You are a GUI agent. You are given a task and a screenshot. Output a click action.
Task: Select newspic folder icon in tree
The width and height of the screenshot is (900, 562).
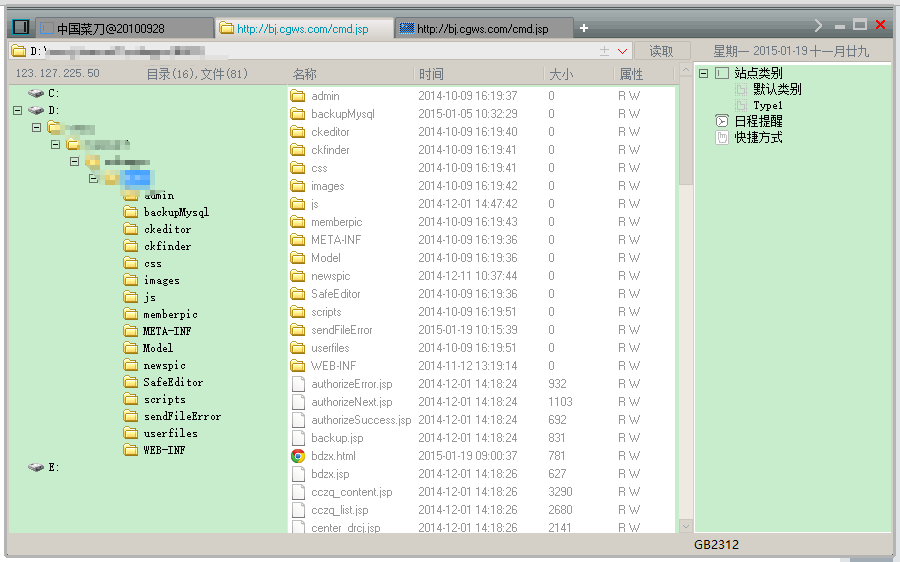coord(131,365)
